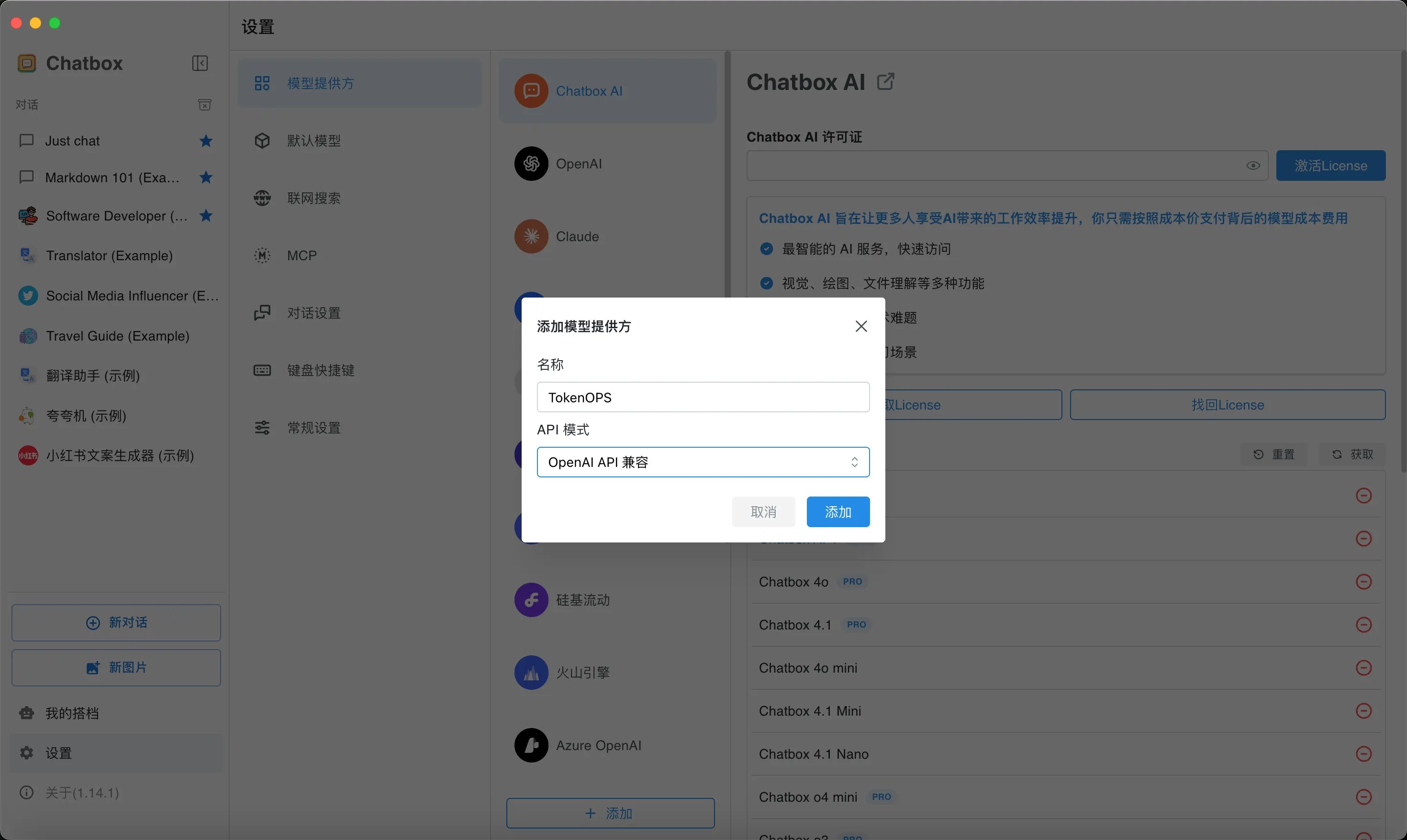Image resolution: width=1407 pixels, height=840 pixels.
Task: Remove the Chatbox 4o model
Action: pos(1363,581)
